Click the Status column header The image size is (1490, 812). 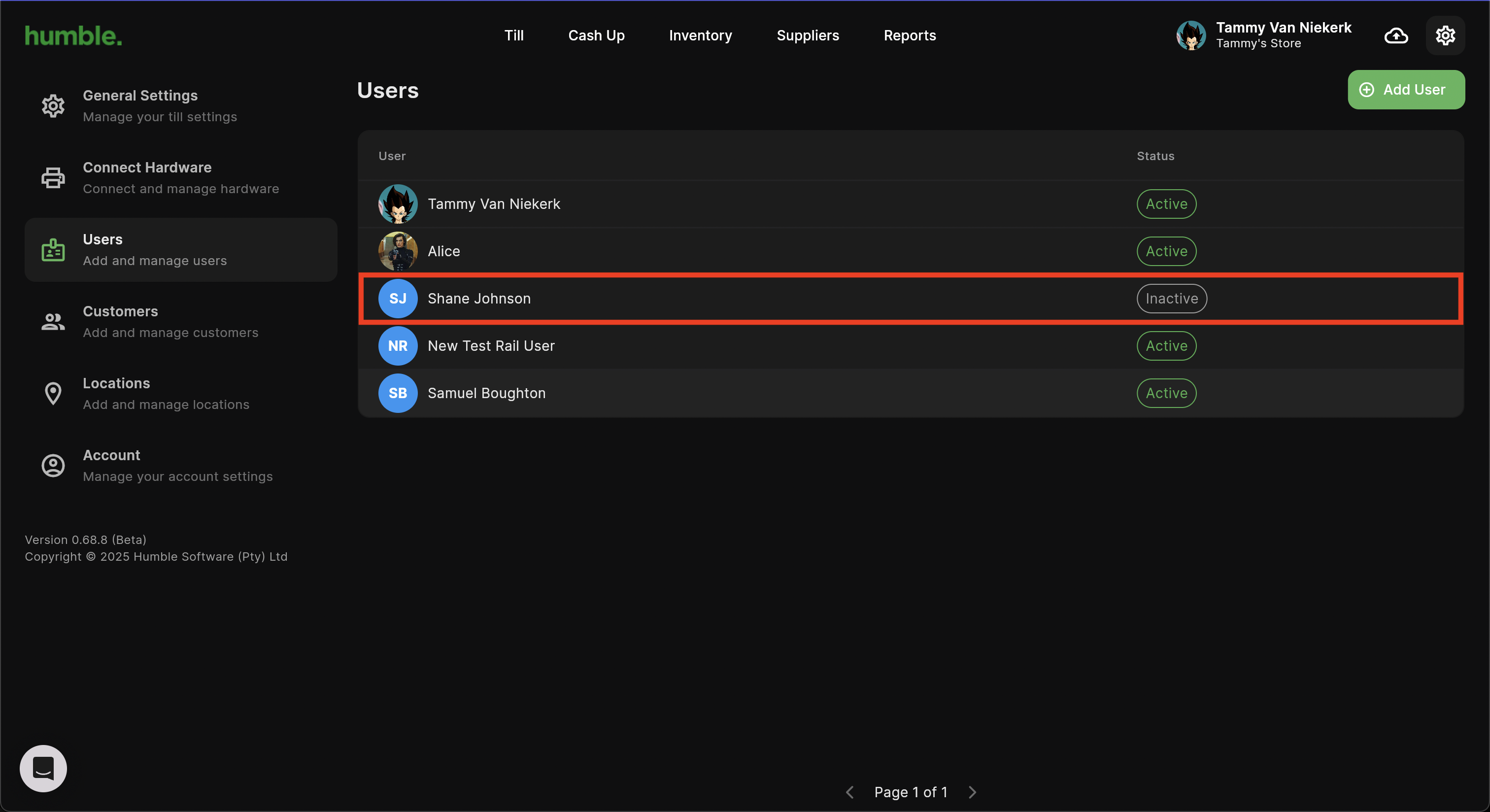1155,156
